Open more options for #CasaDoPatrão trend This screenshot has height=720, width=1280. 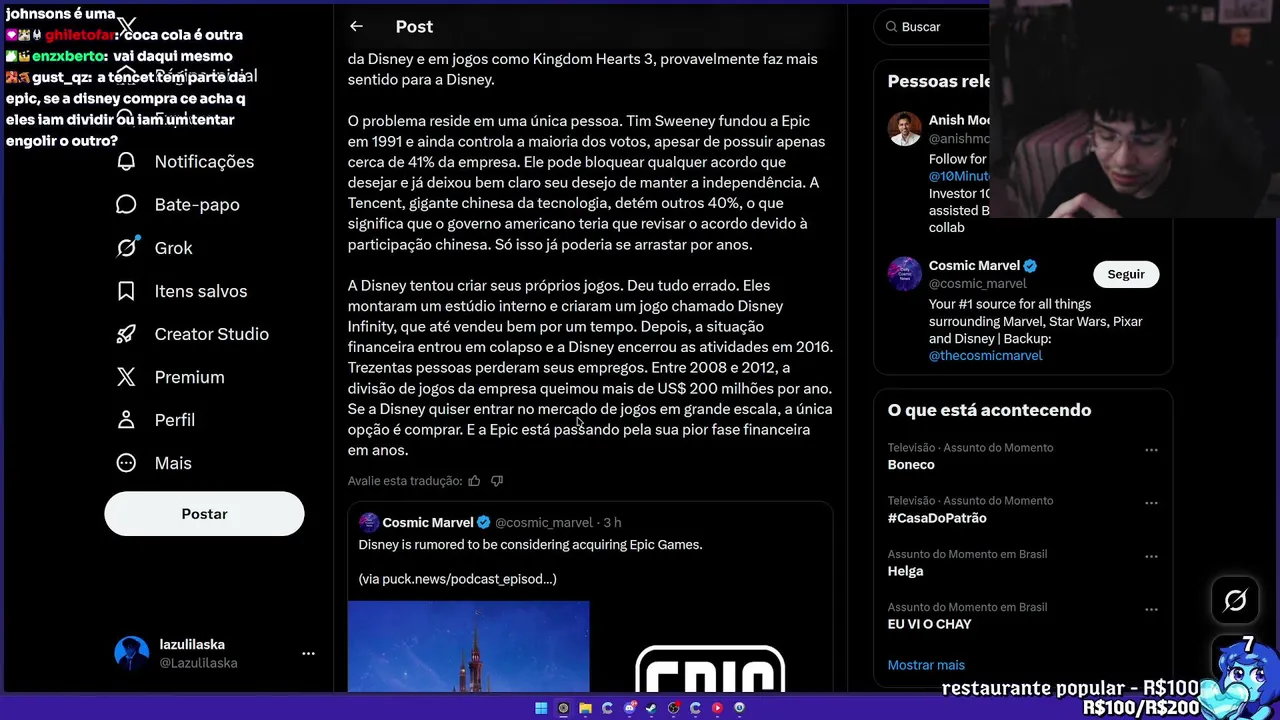(x=1151, y=503)
